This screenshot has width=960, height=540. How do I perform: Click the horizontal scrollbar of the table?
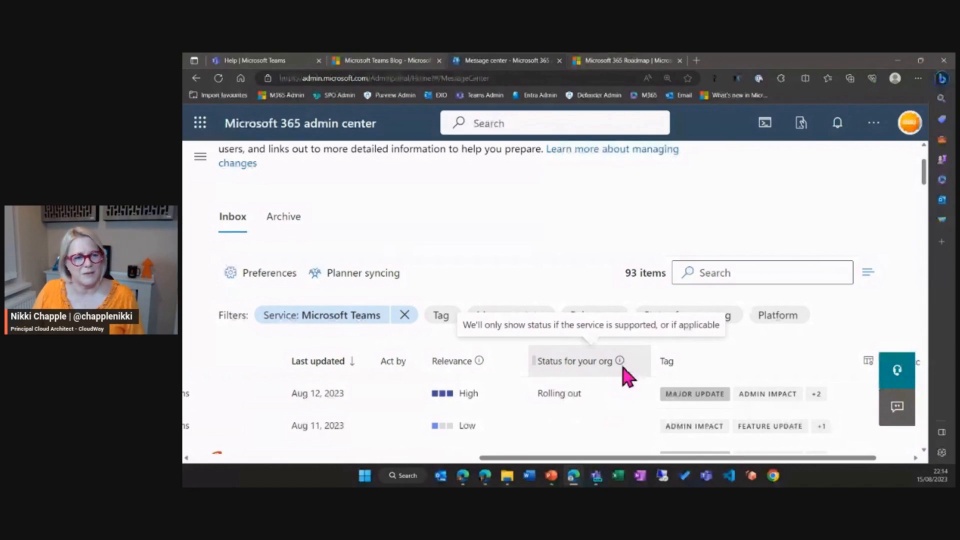[677, 457]
